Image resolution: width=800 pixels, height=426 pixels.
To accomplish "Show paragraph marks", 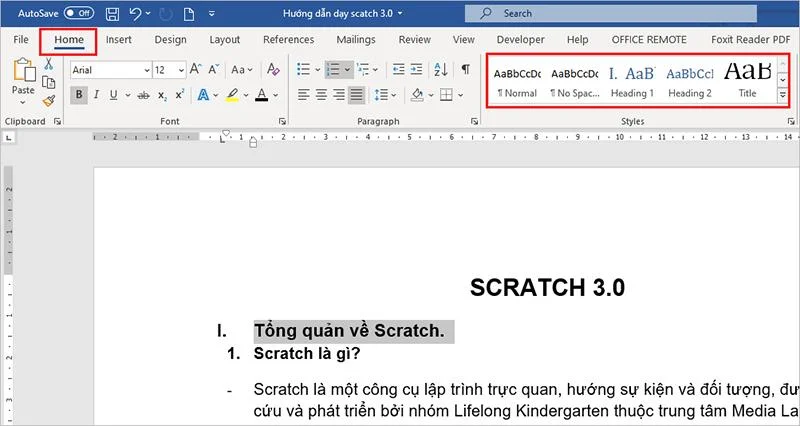I will (x=465, y=69).
